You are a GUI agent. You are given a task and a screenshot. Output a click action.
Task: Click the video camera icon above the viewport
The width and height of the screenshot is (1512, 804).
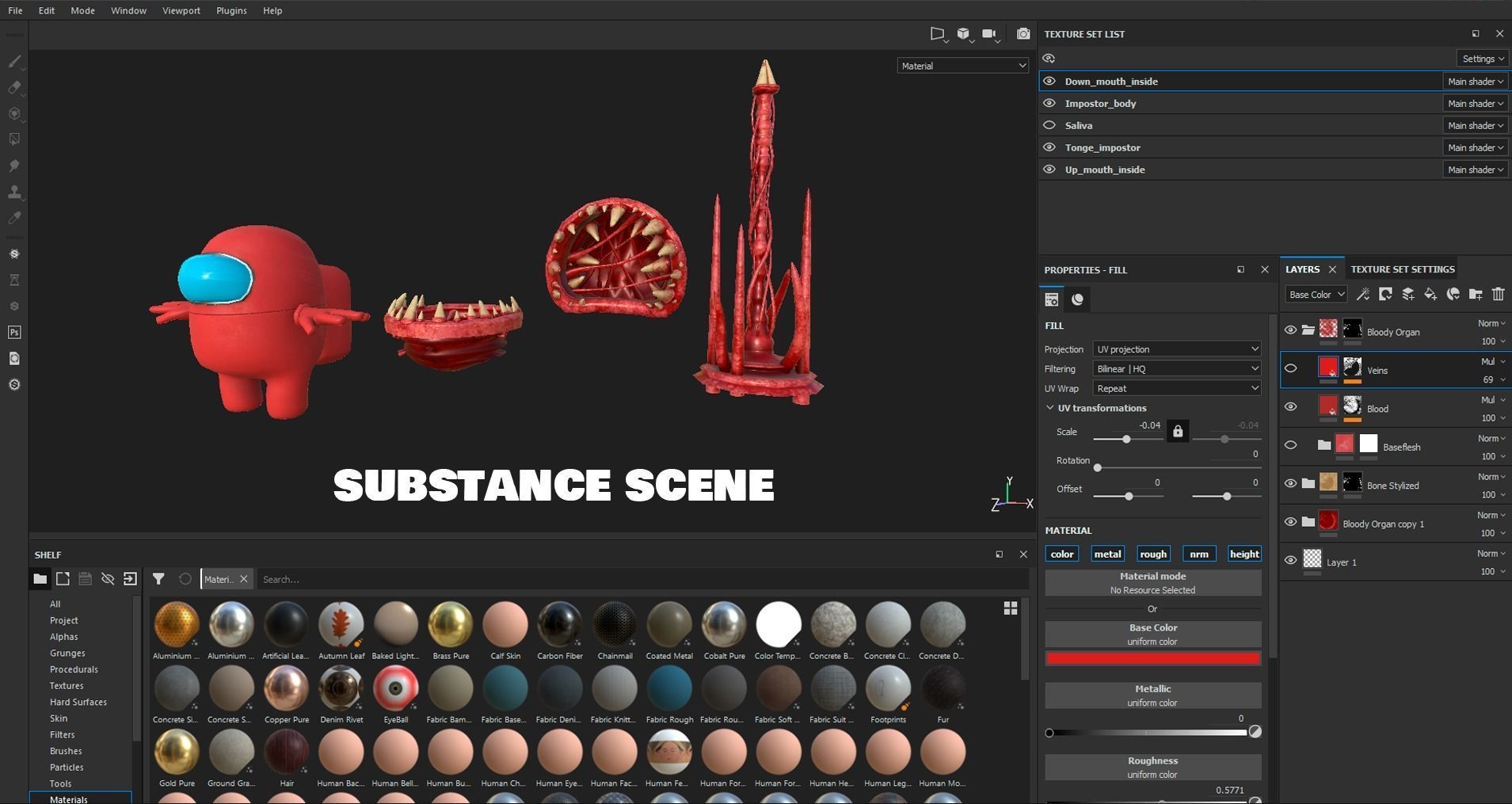989,34
